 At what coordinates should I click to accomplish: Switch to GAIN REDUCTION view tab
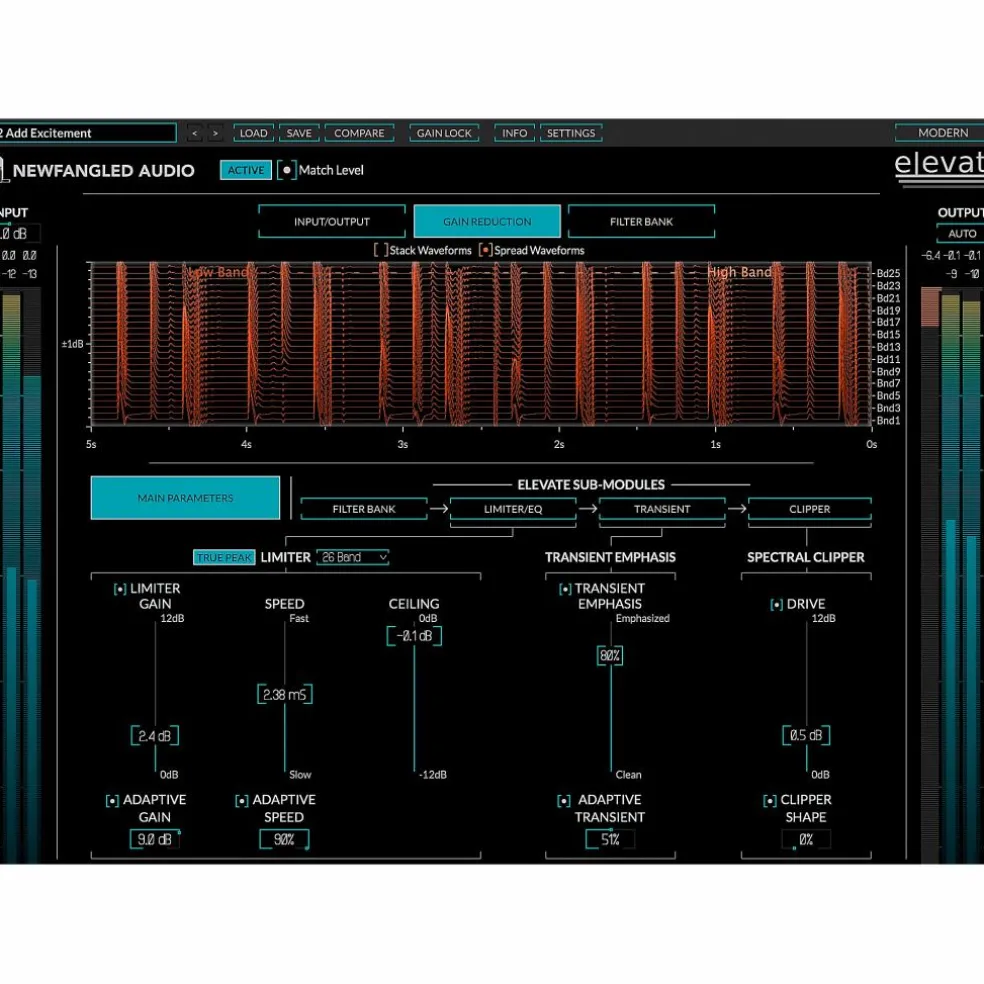(x=487, y=222)
